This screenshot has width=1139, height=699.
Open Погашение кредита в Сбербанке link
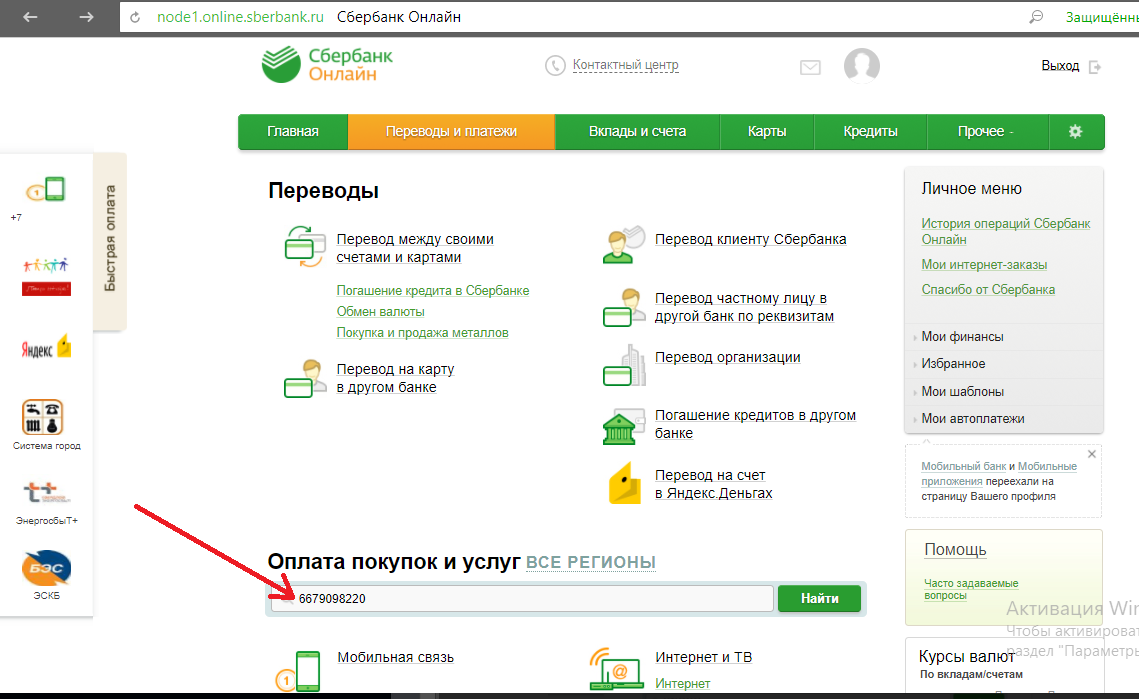432,291
